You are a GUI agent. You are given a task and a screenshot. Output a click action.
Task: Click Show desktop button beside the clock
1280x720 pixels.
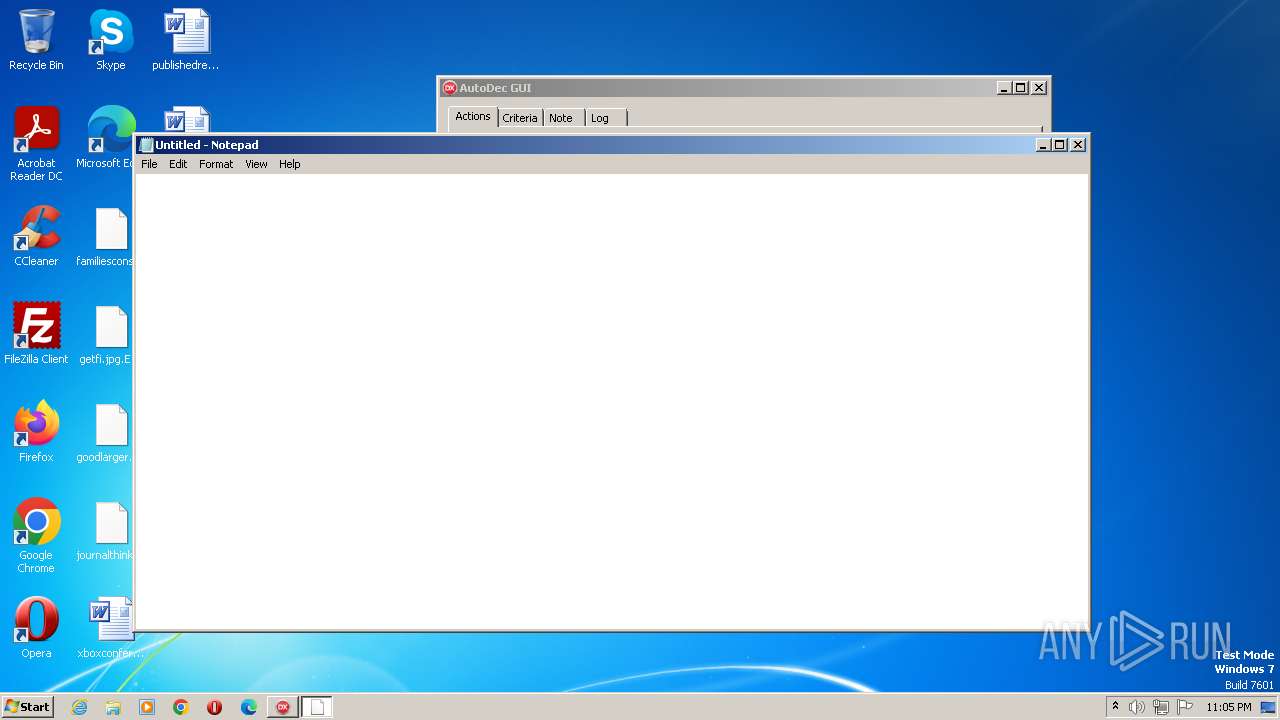coord(1269,707)
